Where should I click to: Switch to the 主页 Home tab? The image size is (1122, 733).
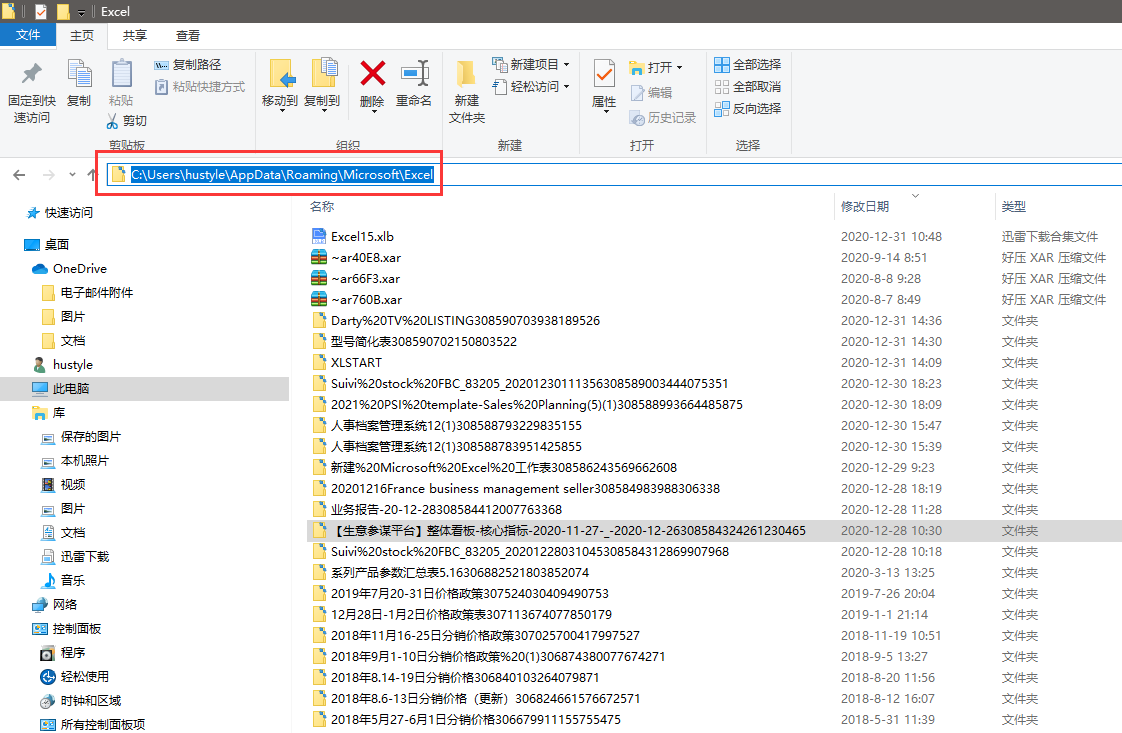point(82,35)
